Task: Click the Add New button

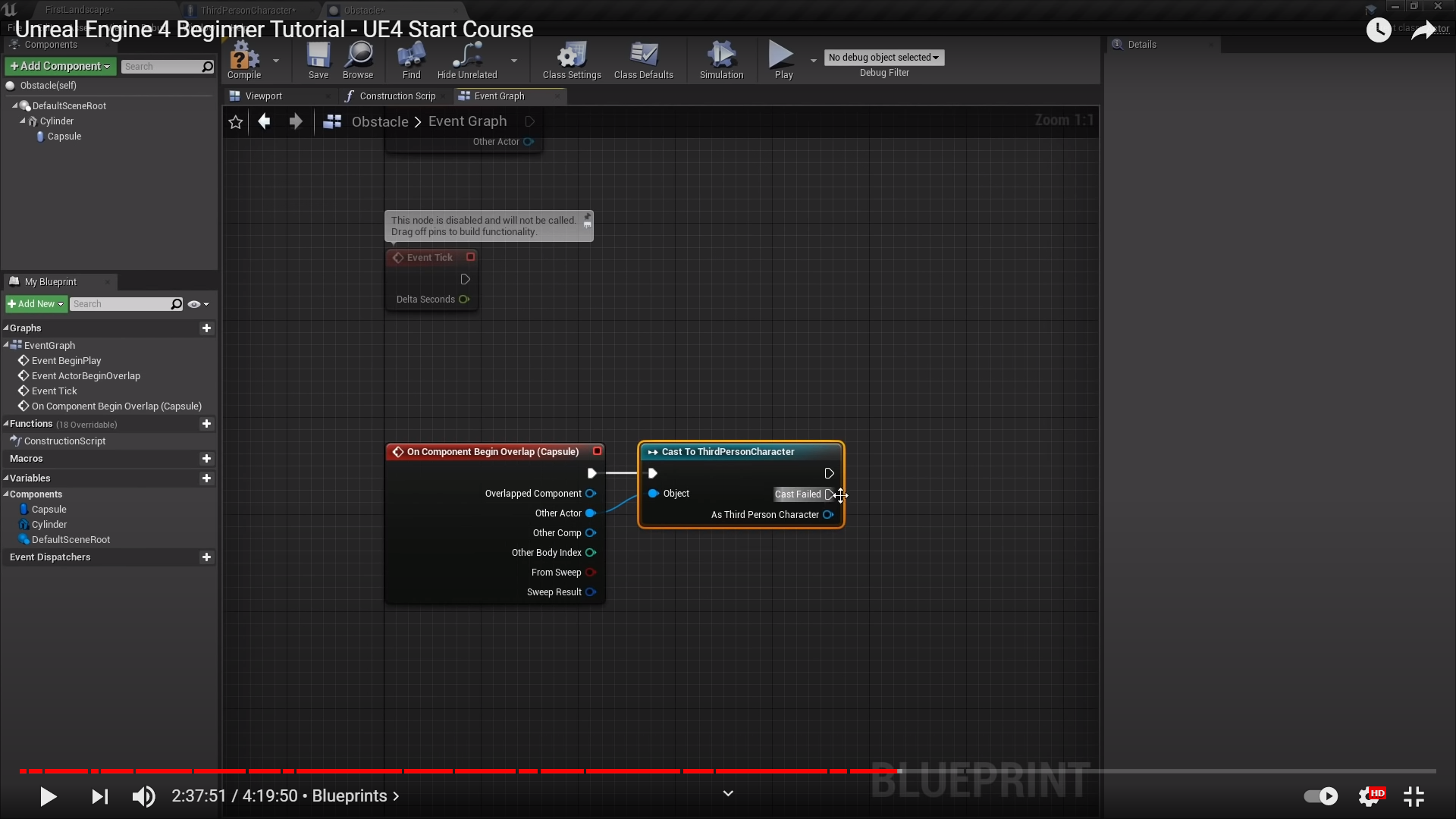Action: pyautogui.click(x=36, y=304)
